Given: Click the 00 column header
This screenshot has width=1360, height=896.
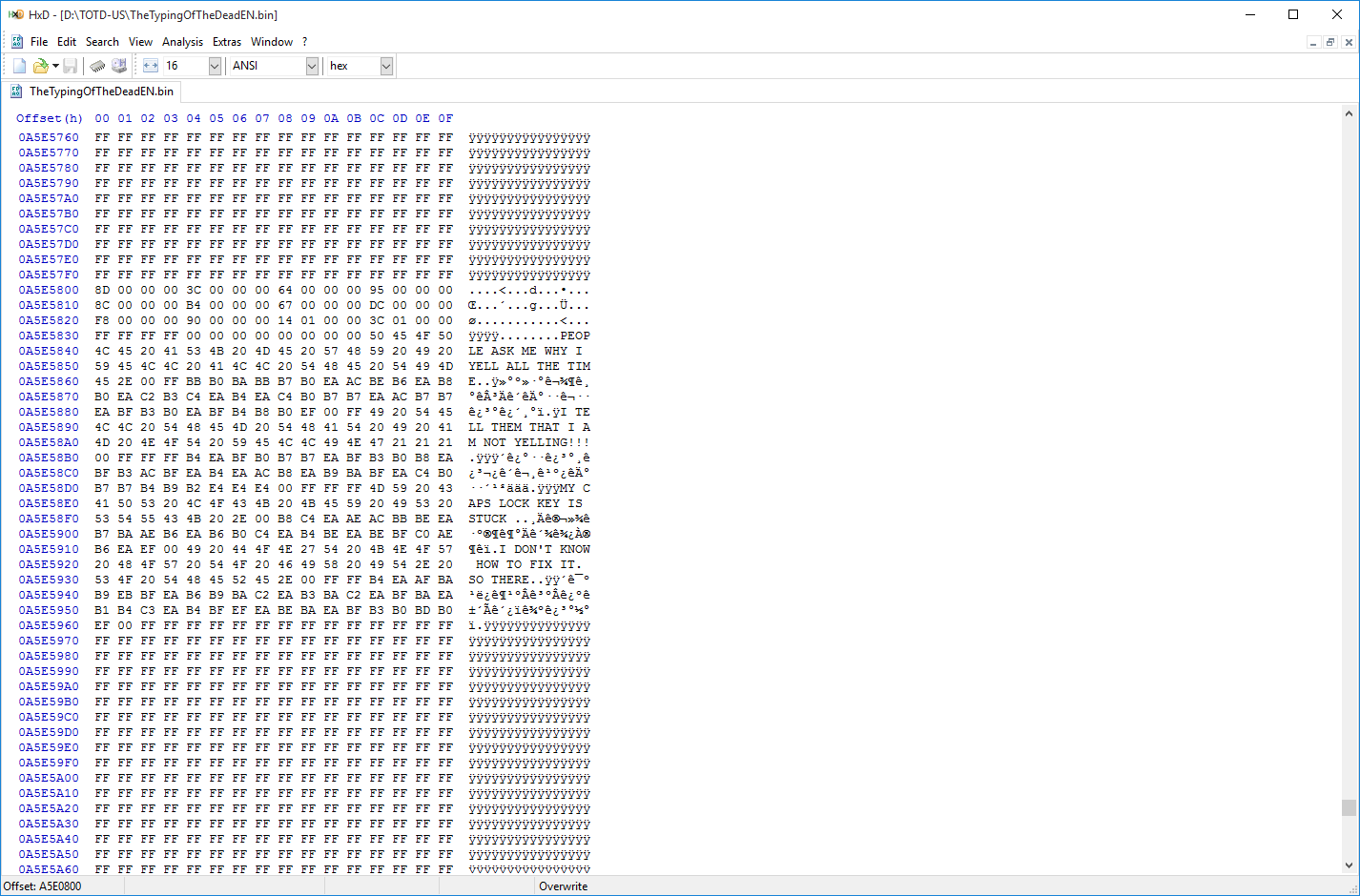Looking at the screenshot, I should 102,118.
